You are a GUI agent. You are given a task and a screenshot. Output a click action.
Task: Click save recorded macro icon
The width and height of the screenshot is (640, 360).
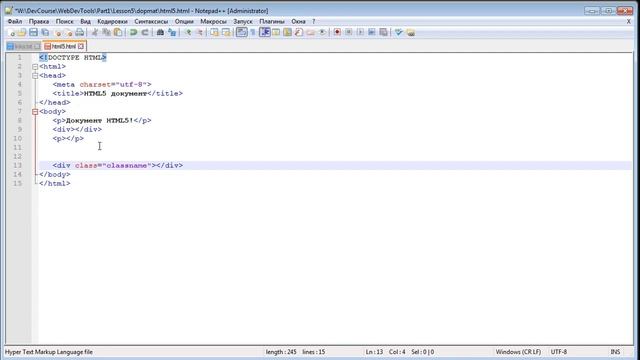pyautogui.click(x=383, y=32)
